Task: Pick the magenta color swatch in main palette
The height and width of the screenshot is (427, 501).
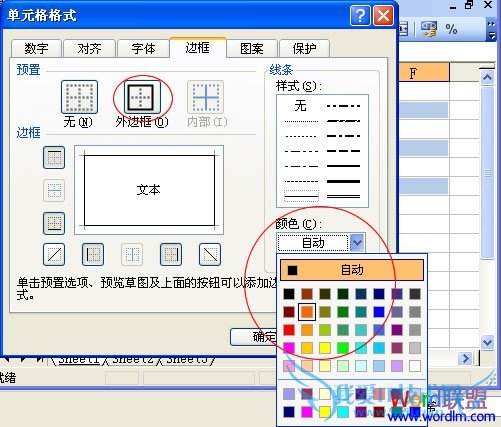Action: click(x=289, y=348)
